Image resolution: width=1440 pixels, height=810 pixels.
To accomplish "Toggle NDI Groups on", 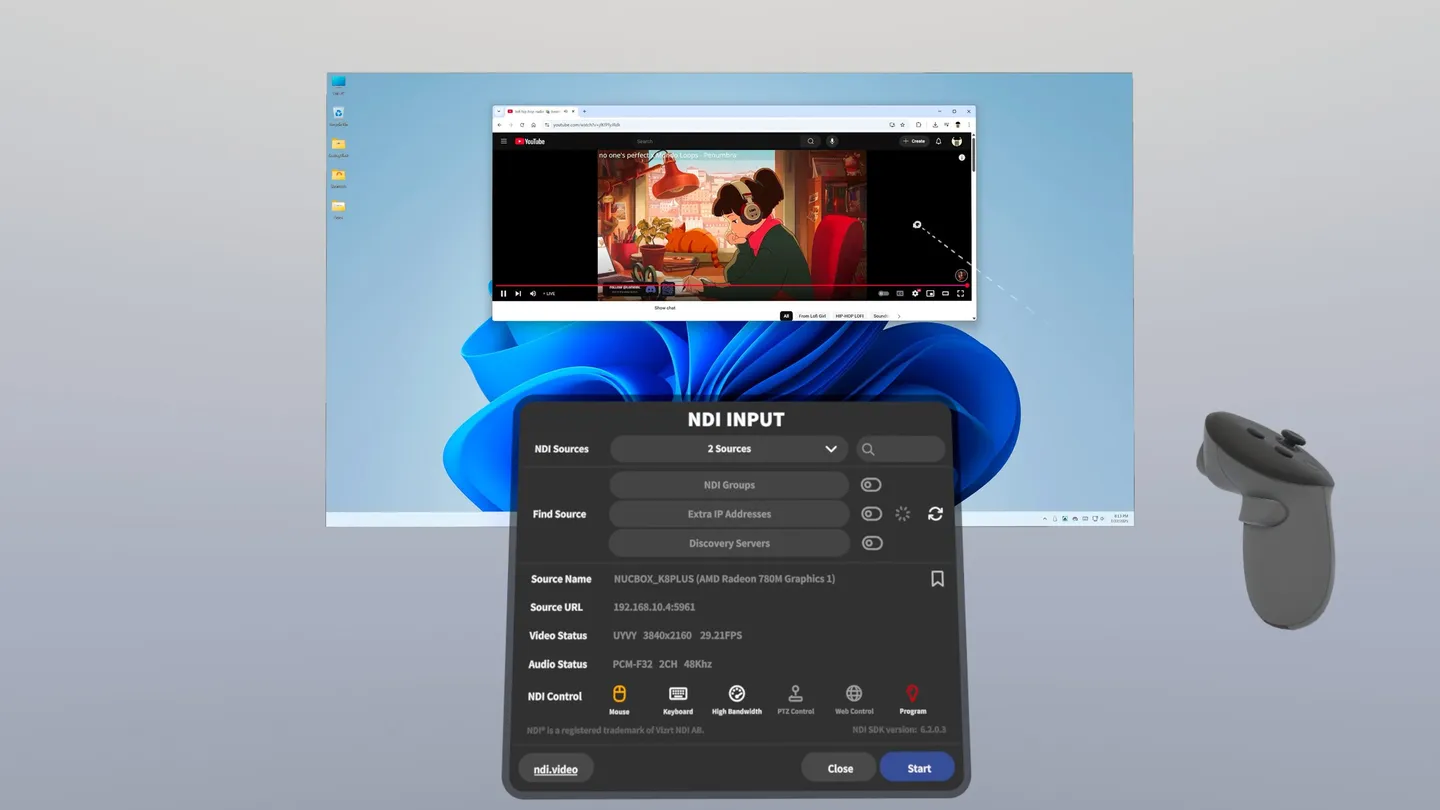I will coord(871,484).
